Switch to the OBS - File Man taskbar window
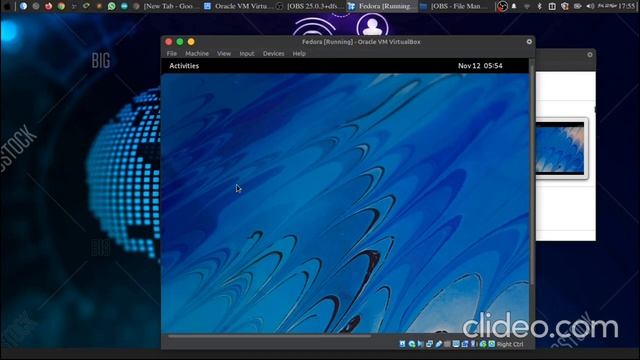Screen dimensions: 640x360 click(x=454, y=6)
